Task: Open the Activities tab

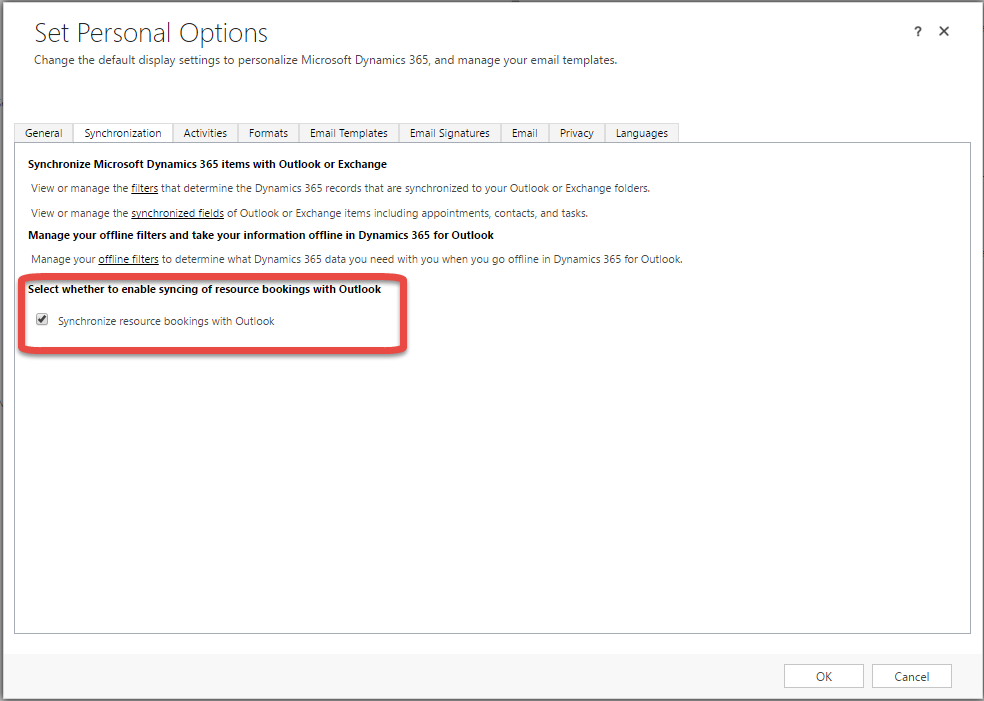Action: pyautogui.click(x=205, y=133)
